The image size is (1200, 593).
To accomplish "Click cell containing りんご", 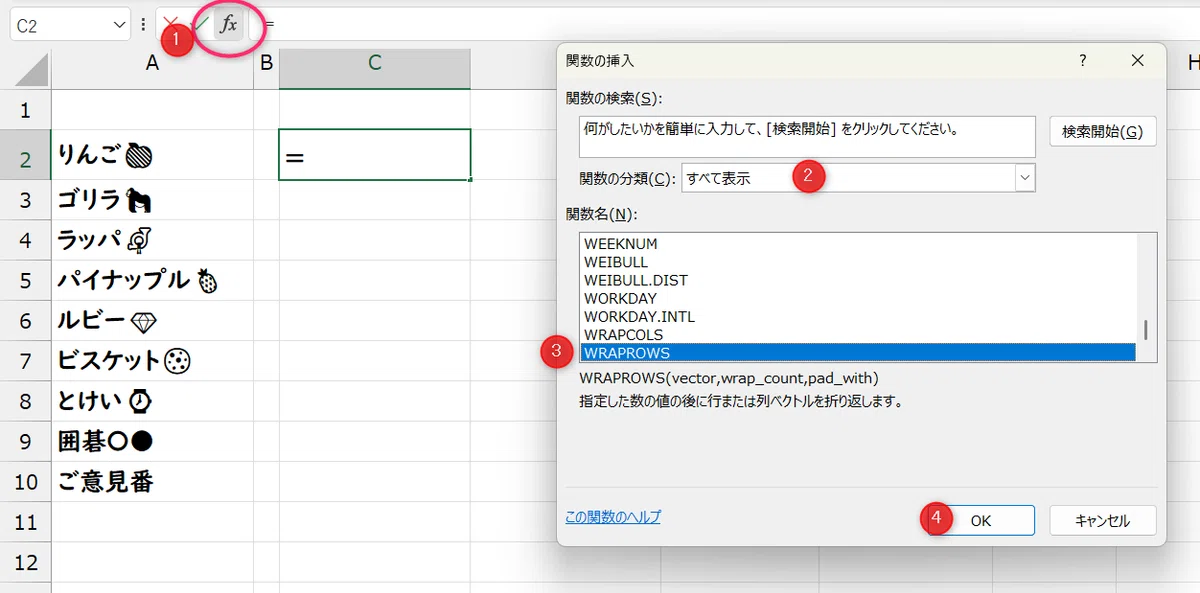I will coord(152,155).
